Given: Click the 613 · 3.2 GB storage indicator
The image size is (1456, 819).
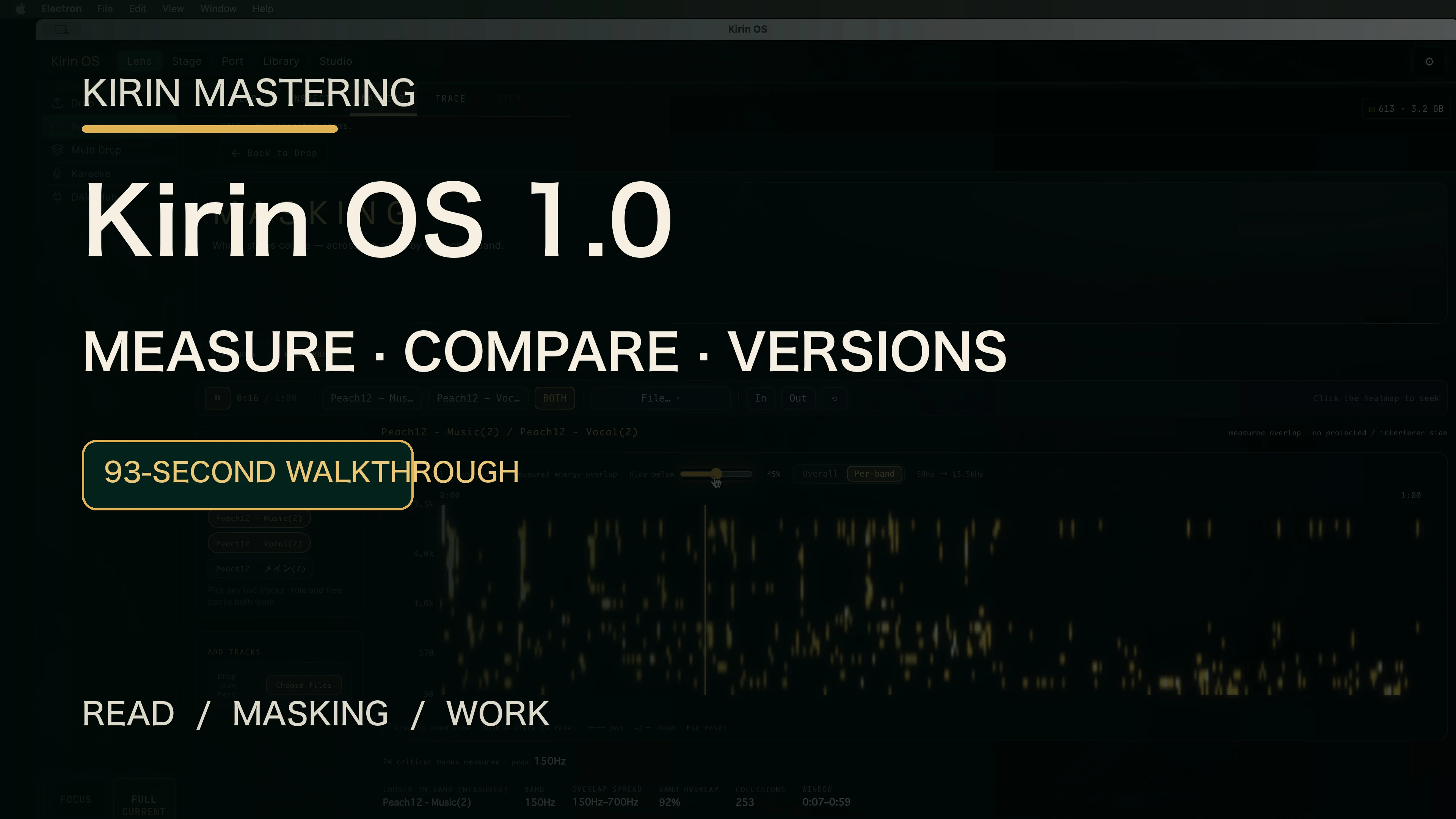Looking at the screenshot, I should pyautogui.click(x=1406, y=108).
